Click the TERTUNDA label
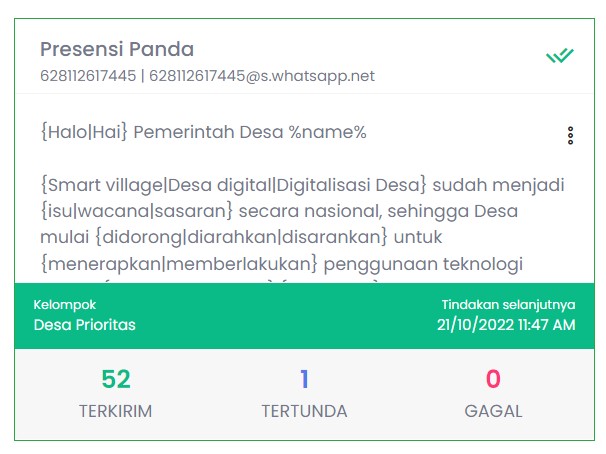The image size is (606, 454). [305, 411]
